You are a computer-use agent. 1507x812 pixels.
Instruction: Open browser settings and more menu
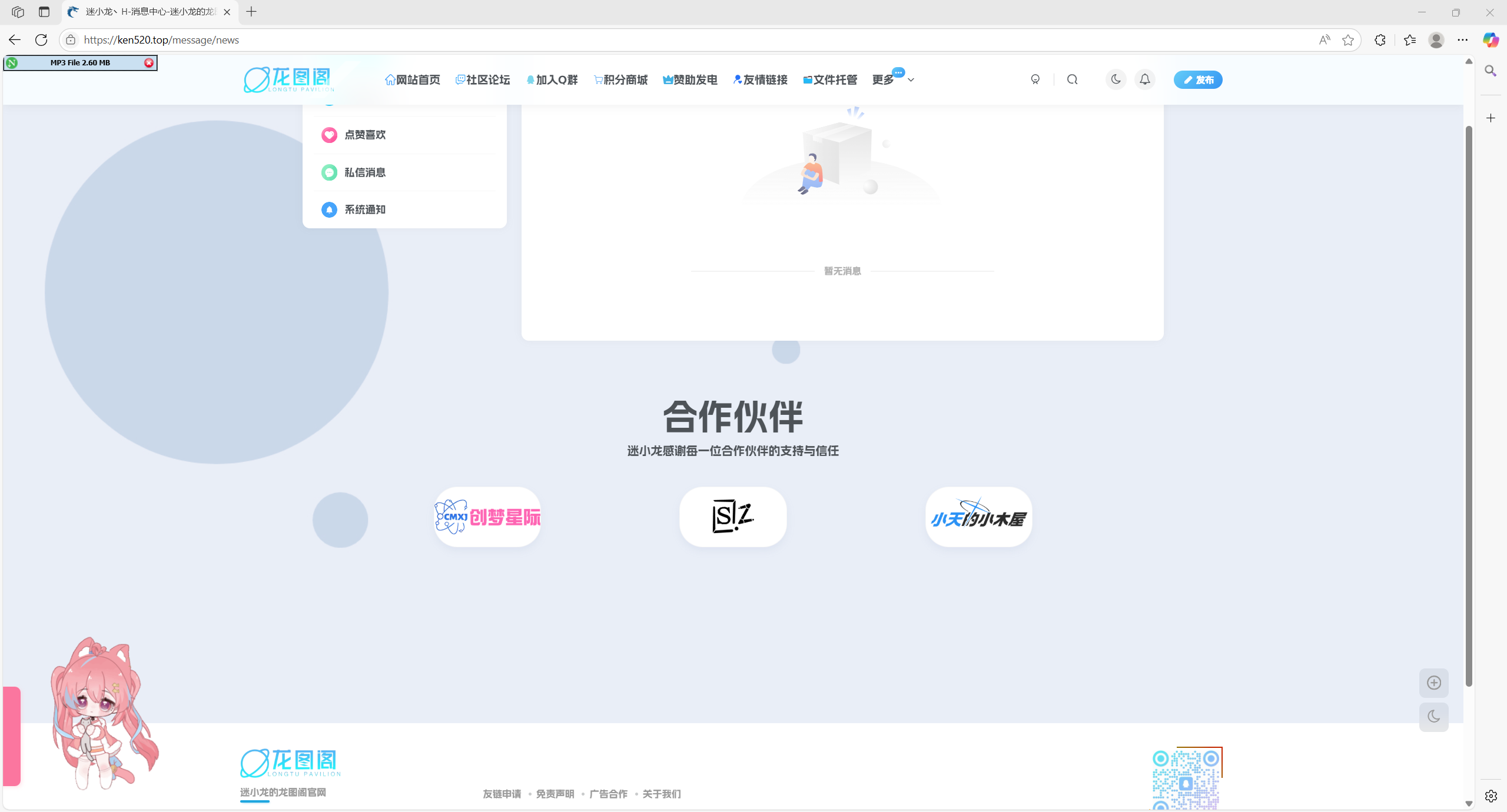point(1463,39)
